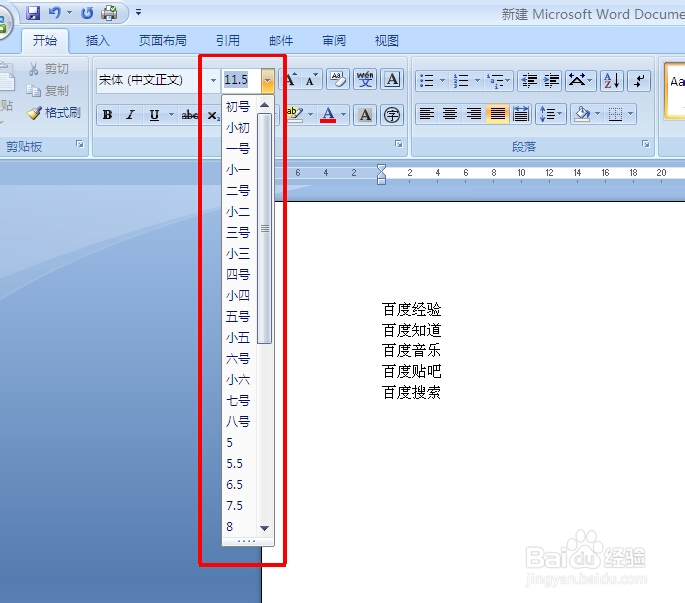Toggle Align Text Left

tap(426, 114)
